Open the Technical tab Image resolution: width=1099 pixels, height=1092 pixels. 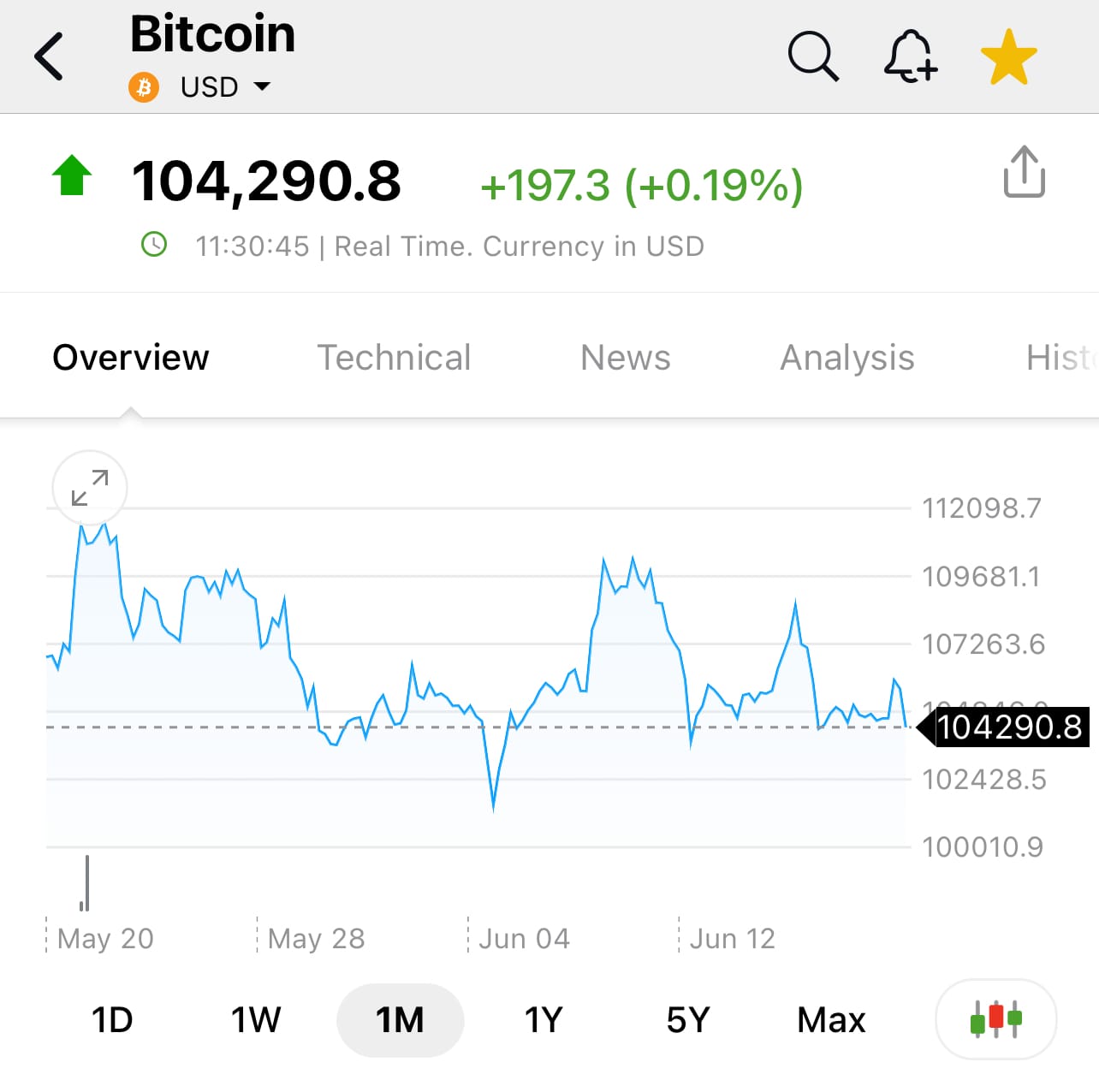point(394,357)
